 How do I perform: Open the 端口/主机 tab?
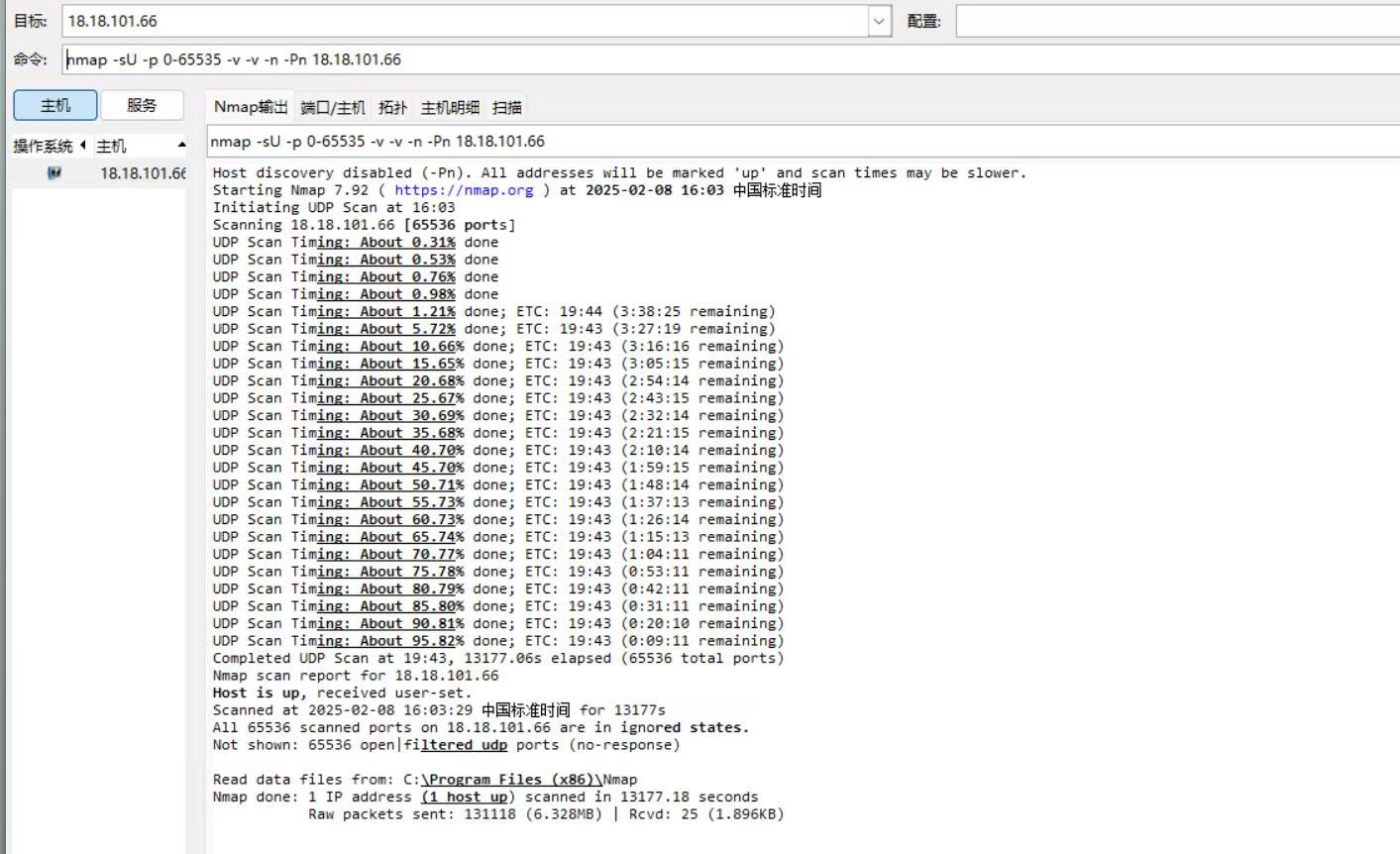(333, 107)
